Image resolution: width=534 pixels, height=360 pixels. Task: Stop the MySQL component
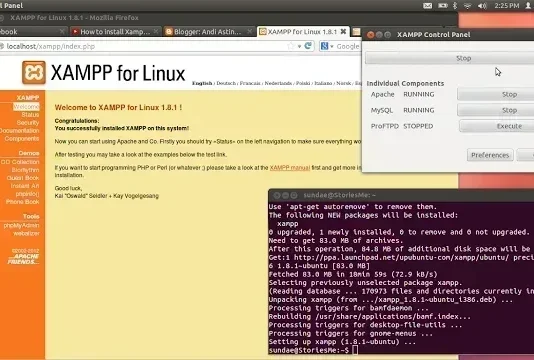pyautogui.click(x=496, y=110)
